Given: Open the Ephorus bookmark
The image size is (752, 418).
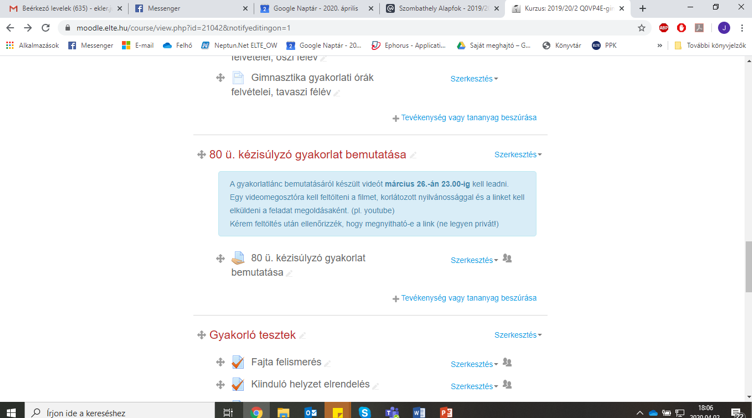Looking at the screenshot, I should click(409, 46).
